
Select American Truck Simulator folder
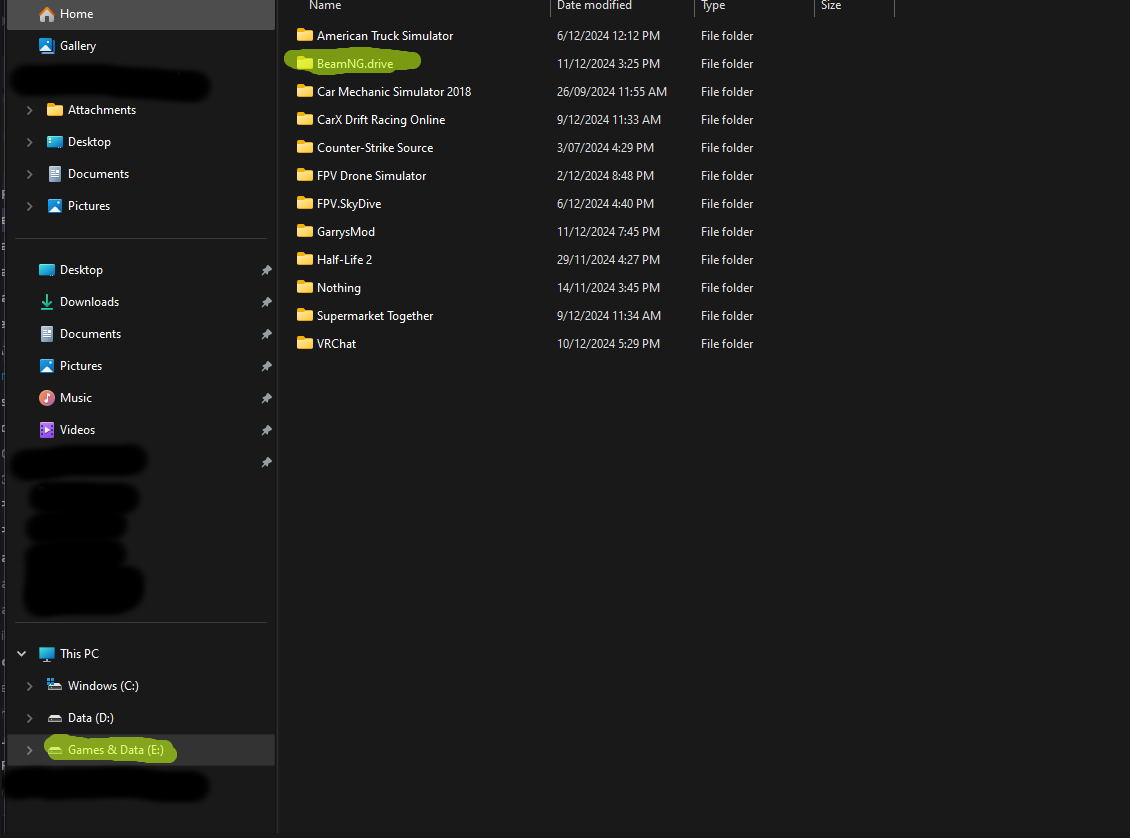(385, 35)
